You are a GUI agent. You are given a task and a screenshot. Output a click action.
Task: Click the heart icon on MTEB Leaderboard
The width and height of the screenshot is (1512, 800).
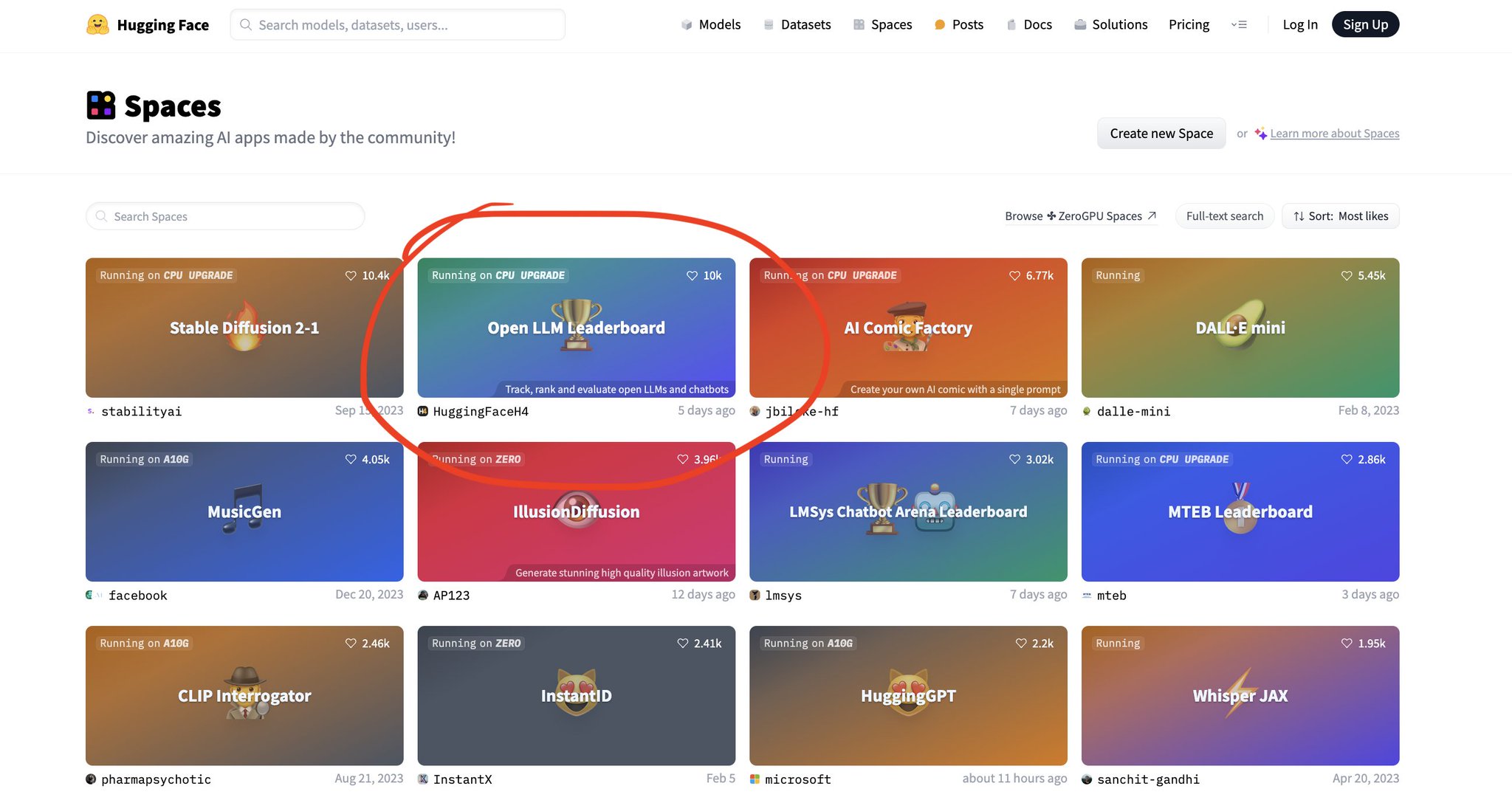pos(1347,459)
